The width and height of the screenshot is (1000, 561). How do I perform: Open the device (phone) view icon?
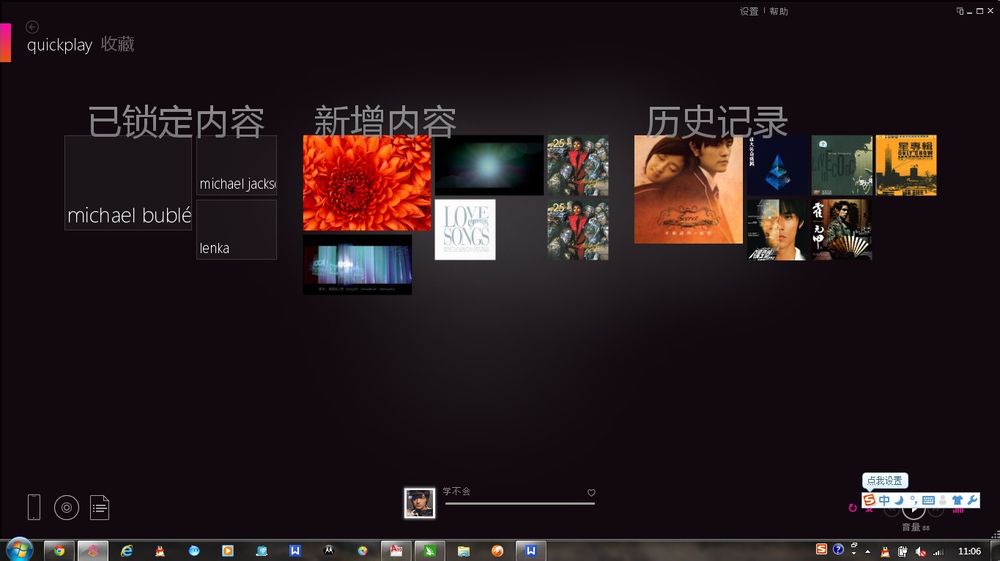(34, 507)
